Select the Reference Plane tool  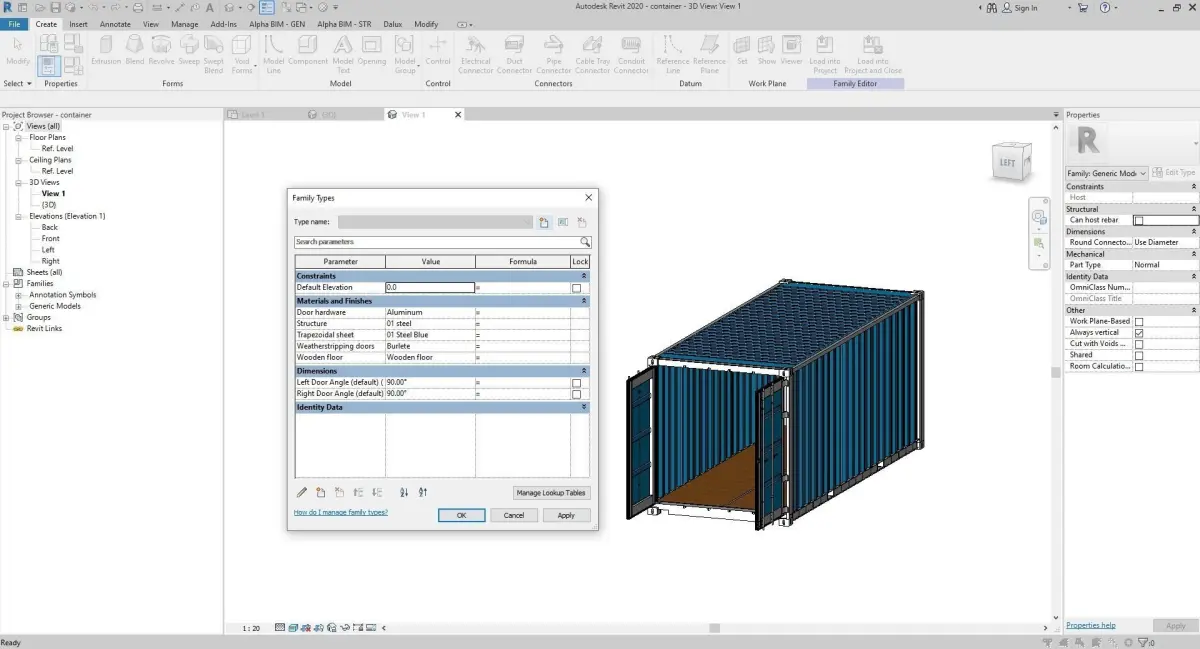click(x=710, y=54)
